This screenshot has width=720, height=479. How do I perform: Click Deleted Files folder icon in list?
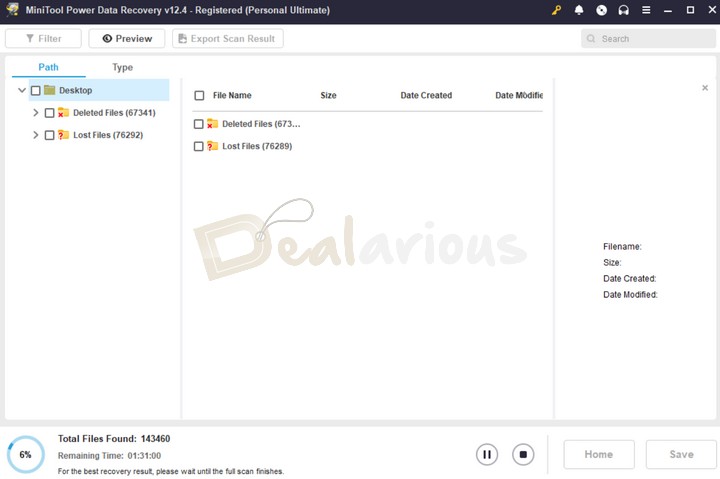click(x=212, y=124)
